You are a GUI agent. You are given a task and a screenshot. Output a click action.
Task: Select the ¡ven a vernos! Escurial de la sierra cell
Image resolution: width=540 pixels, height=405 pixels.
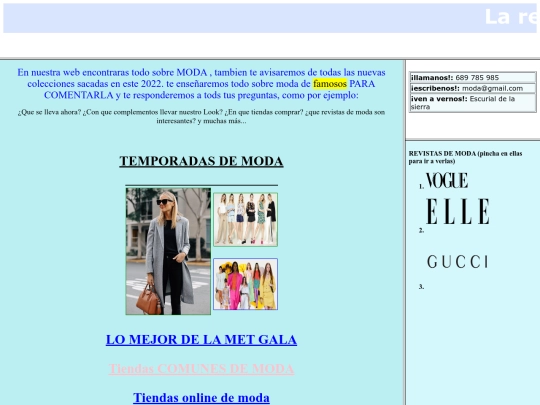click(x=472, y=103)
